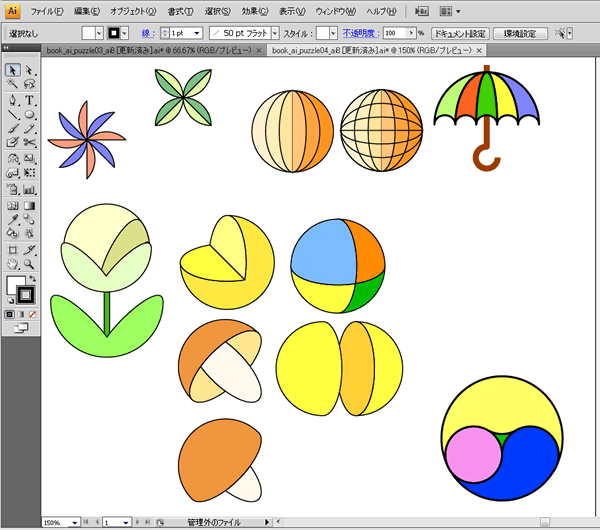Screen dimensions: 600x530
Task: Select the Line Segment tool
Action: [x=13, y=114]
